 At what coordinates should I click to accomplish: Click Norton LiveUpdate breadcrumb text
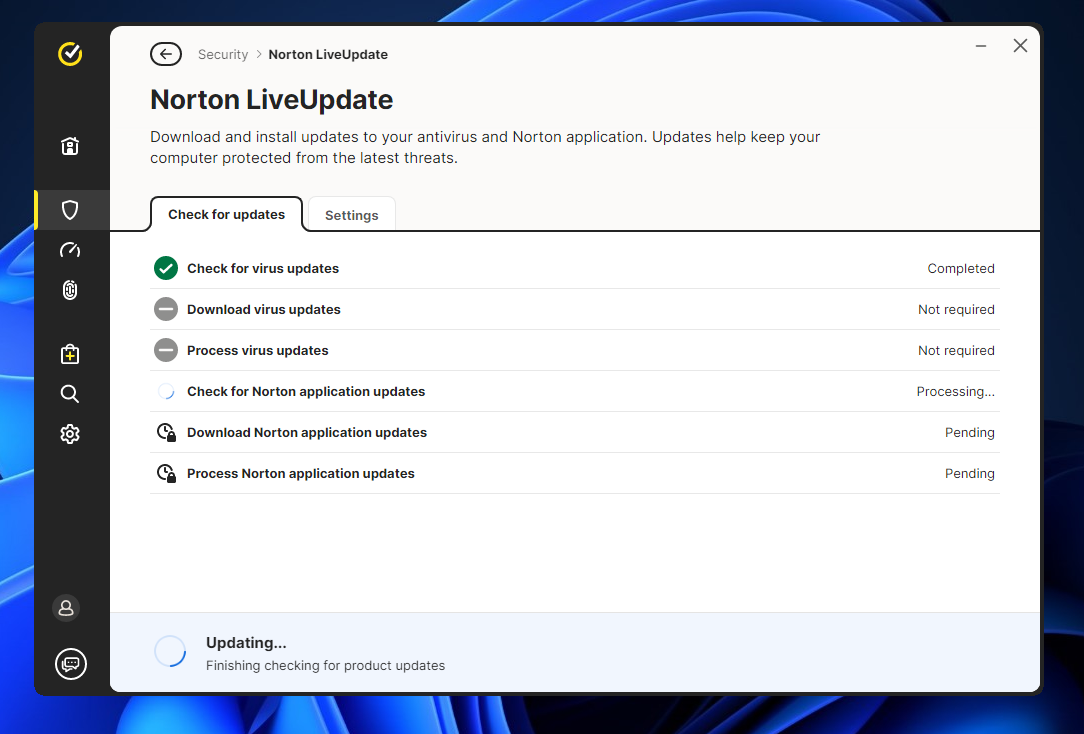click(x=328, y=55)
